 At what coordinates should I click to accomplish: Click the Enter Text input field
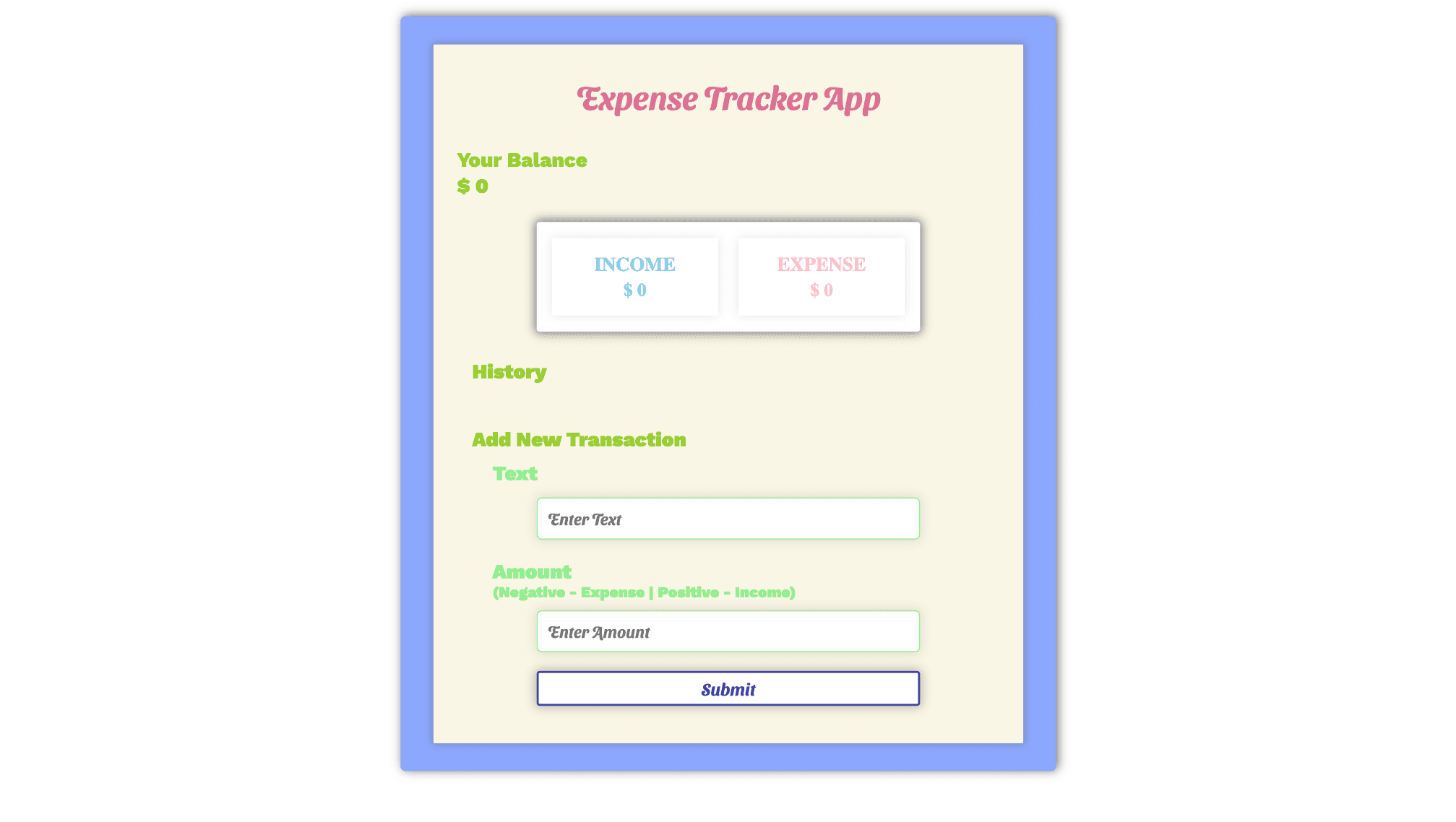(728, 518)
